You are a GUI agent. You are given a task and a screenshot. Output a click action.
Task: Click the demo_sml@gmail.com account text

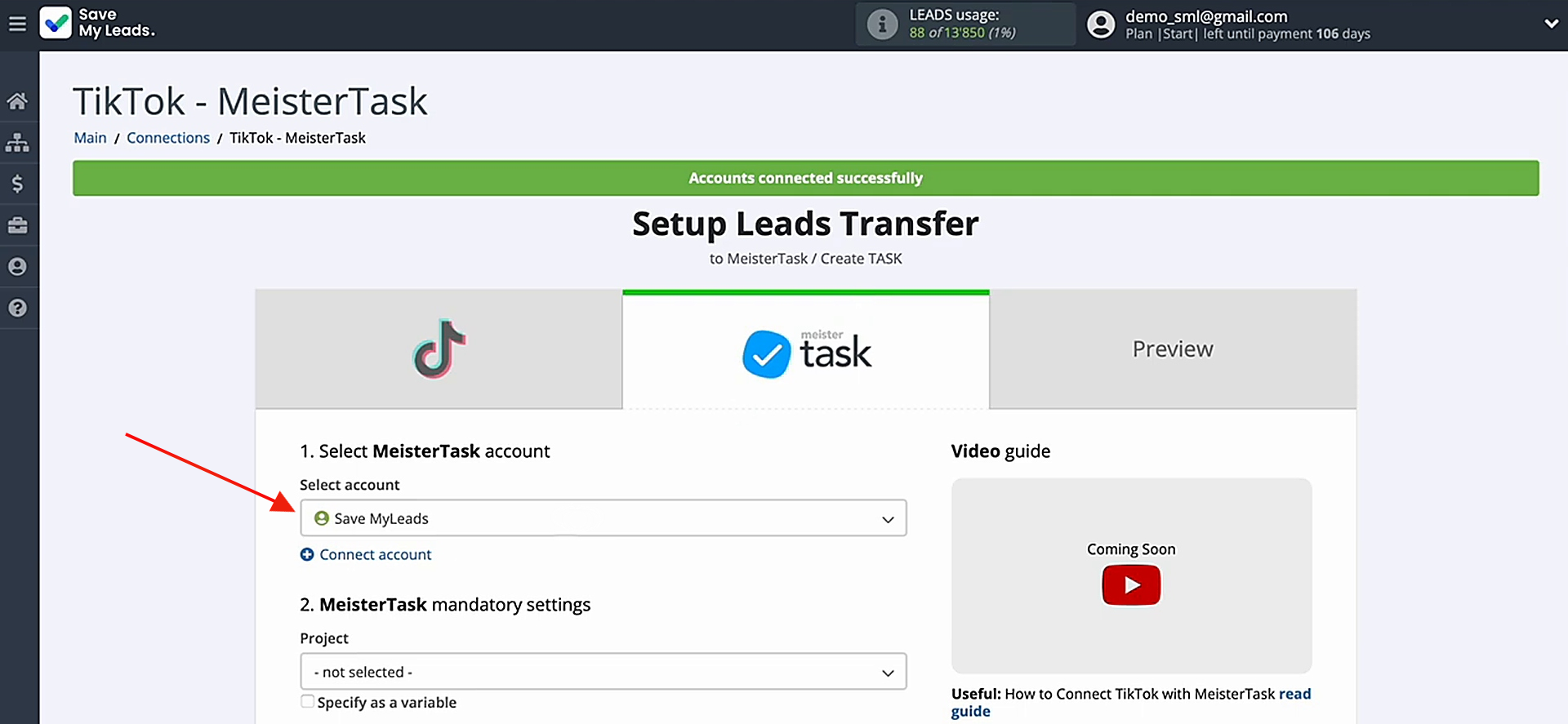click(1206, 16)
